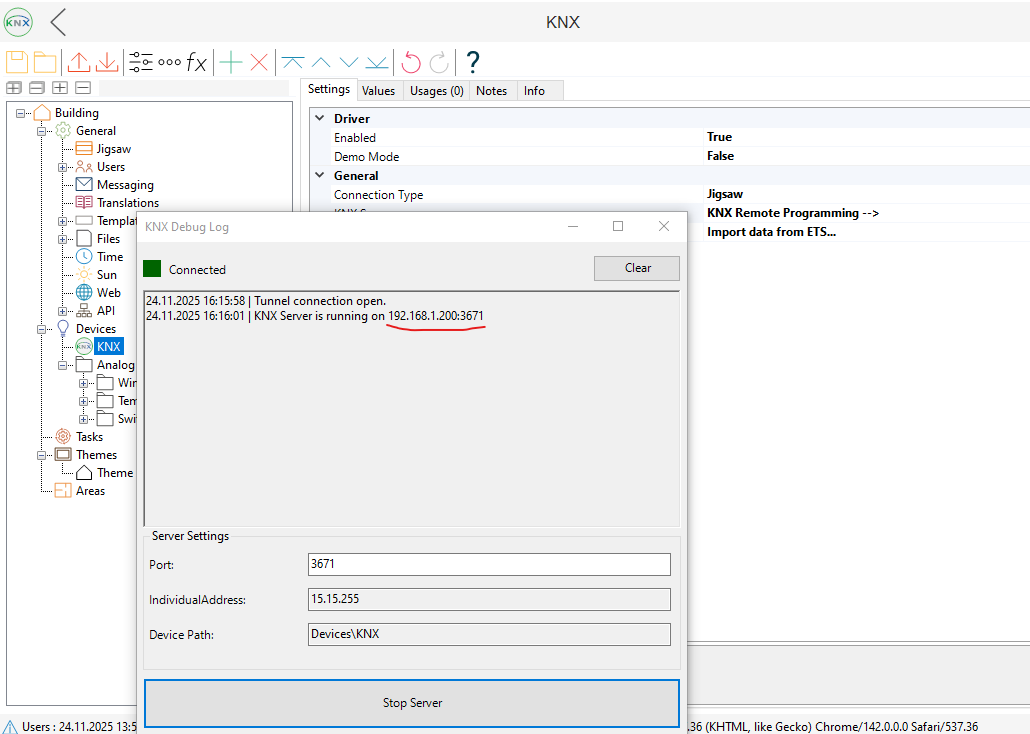
Task: Expand the Users tree node
Action: (63, 167)
